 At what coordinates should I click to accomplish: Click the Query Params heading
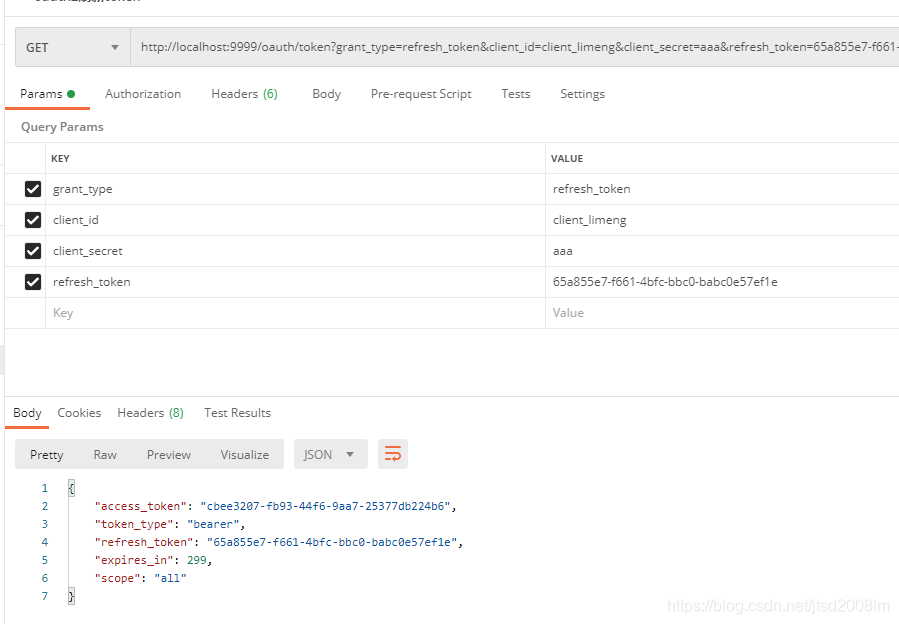coord(62,127)
